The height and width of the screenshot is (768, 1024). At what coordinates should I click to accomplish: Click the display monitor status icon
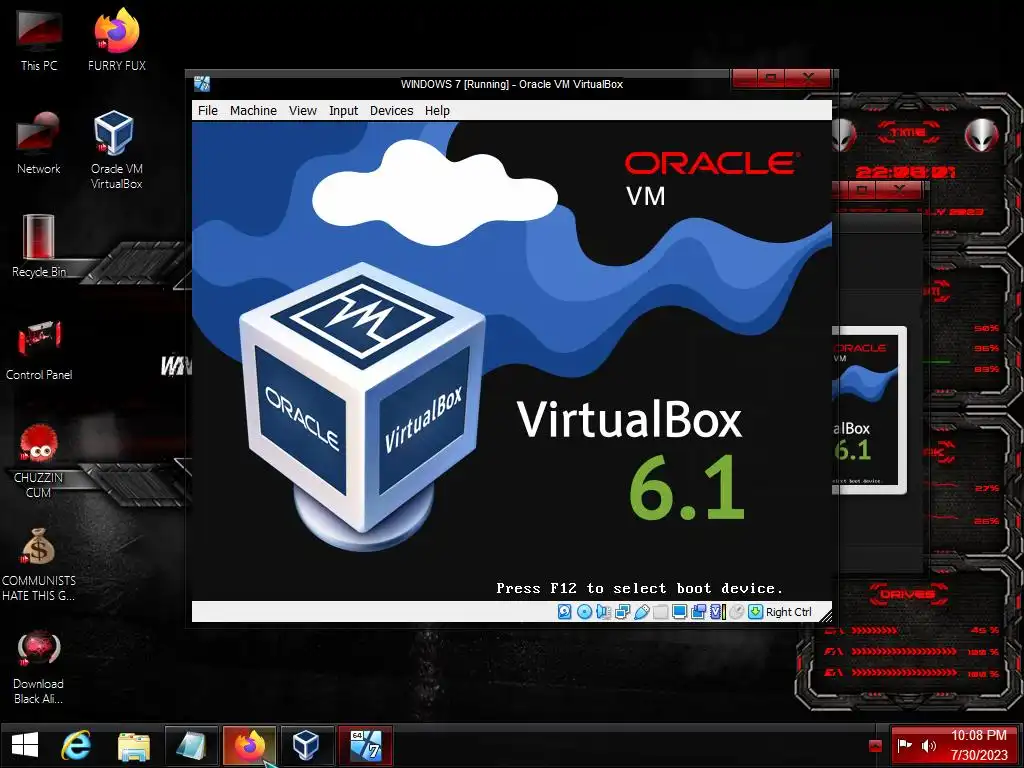[679, 612]
